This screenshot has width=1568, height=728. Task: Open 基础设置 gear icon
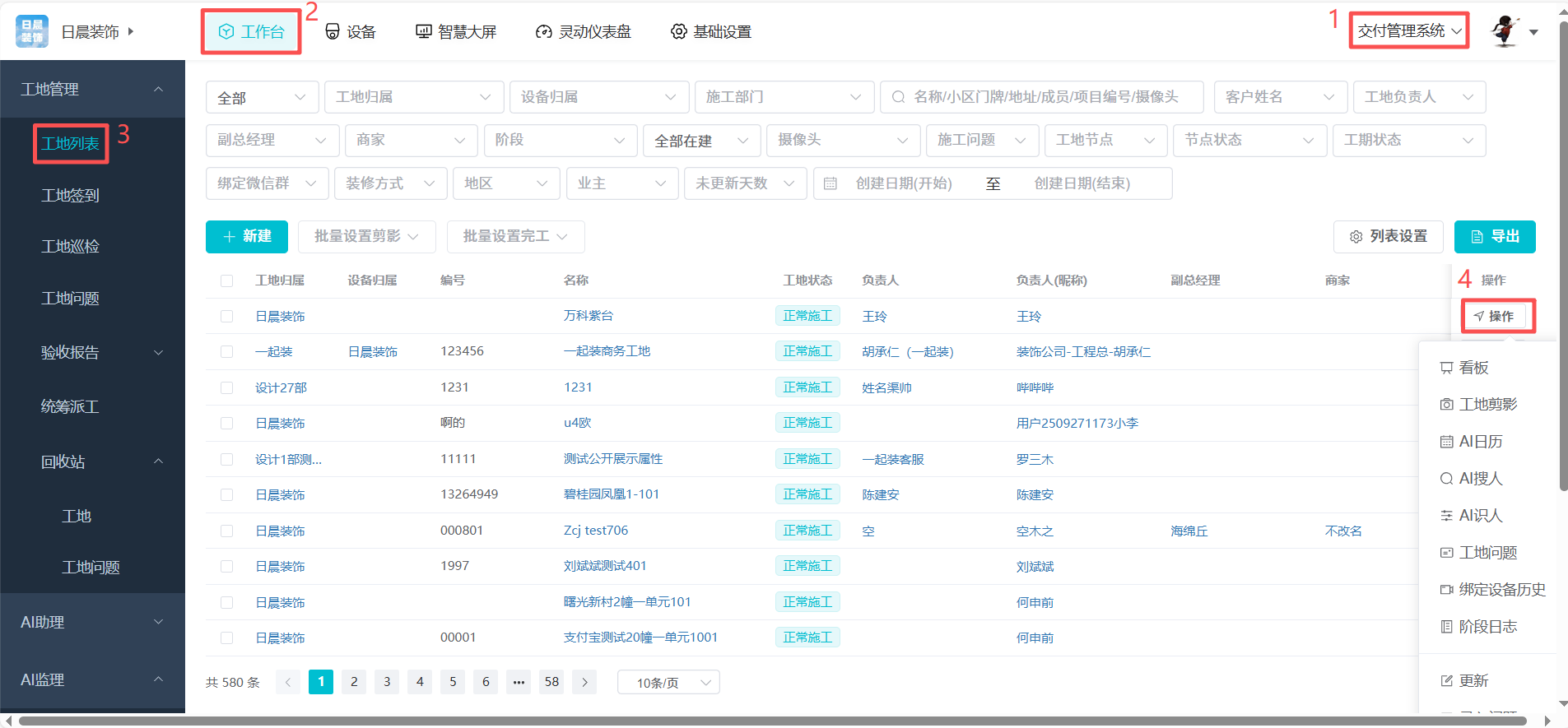[x=678, y=31]
